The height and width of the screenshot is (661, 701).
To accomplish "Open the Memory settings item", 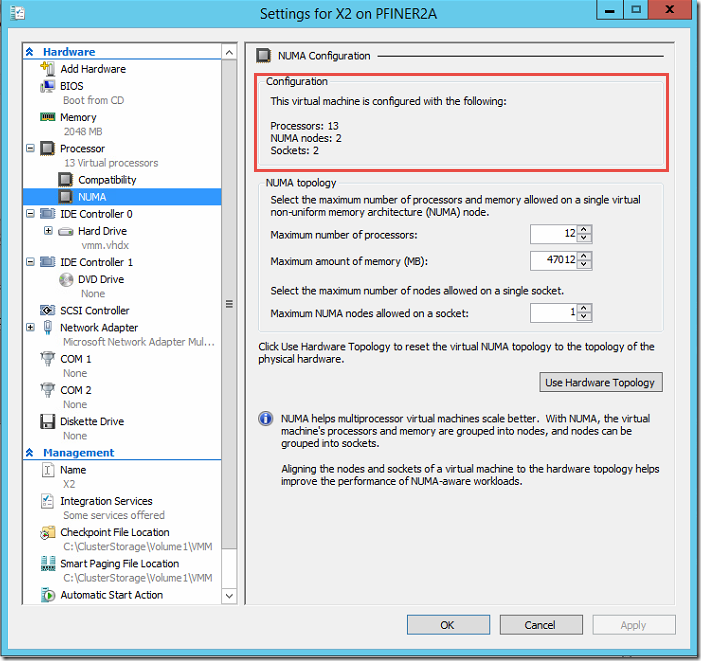I will click(x=78, y=117).
